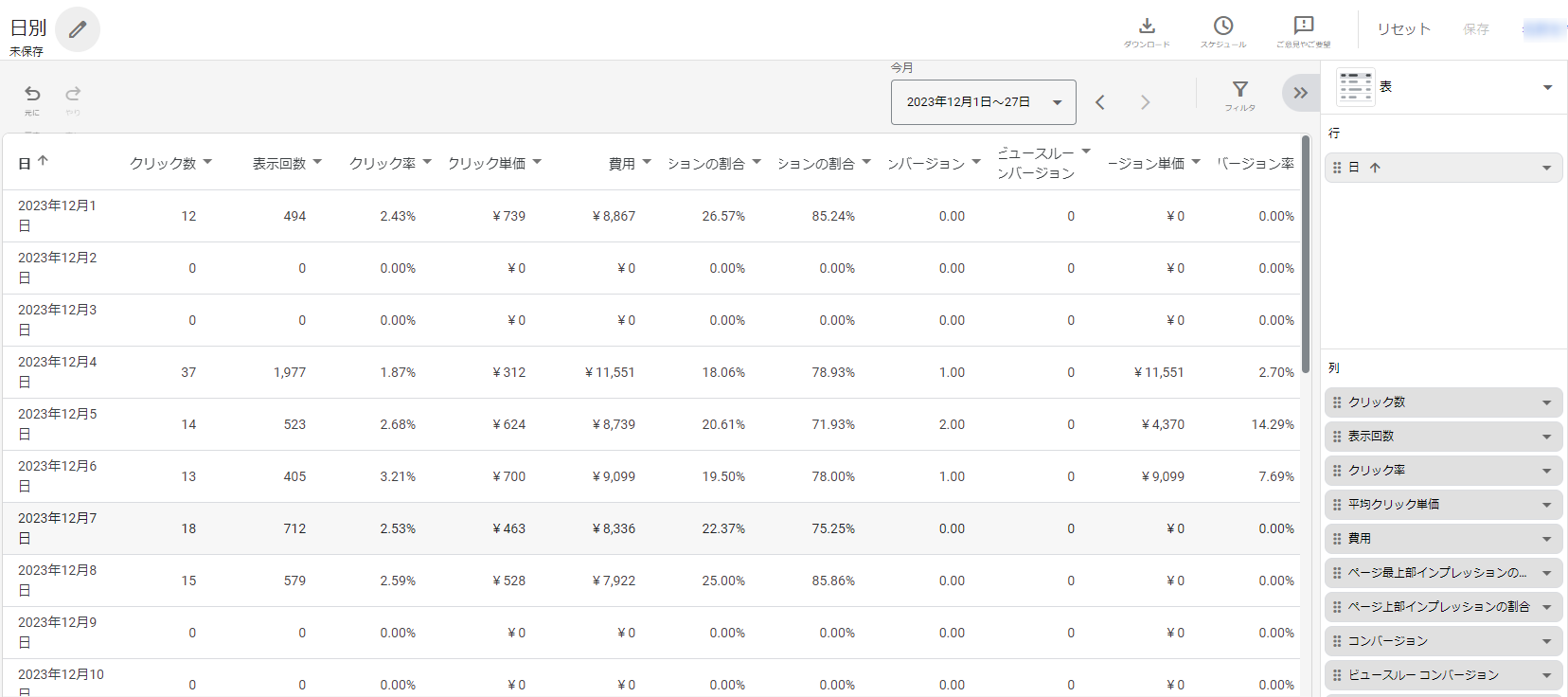Click sort arrow in 日 row chip
1568x697 pixels.
pyautogui.click(x=1375, y=168)
